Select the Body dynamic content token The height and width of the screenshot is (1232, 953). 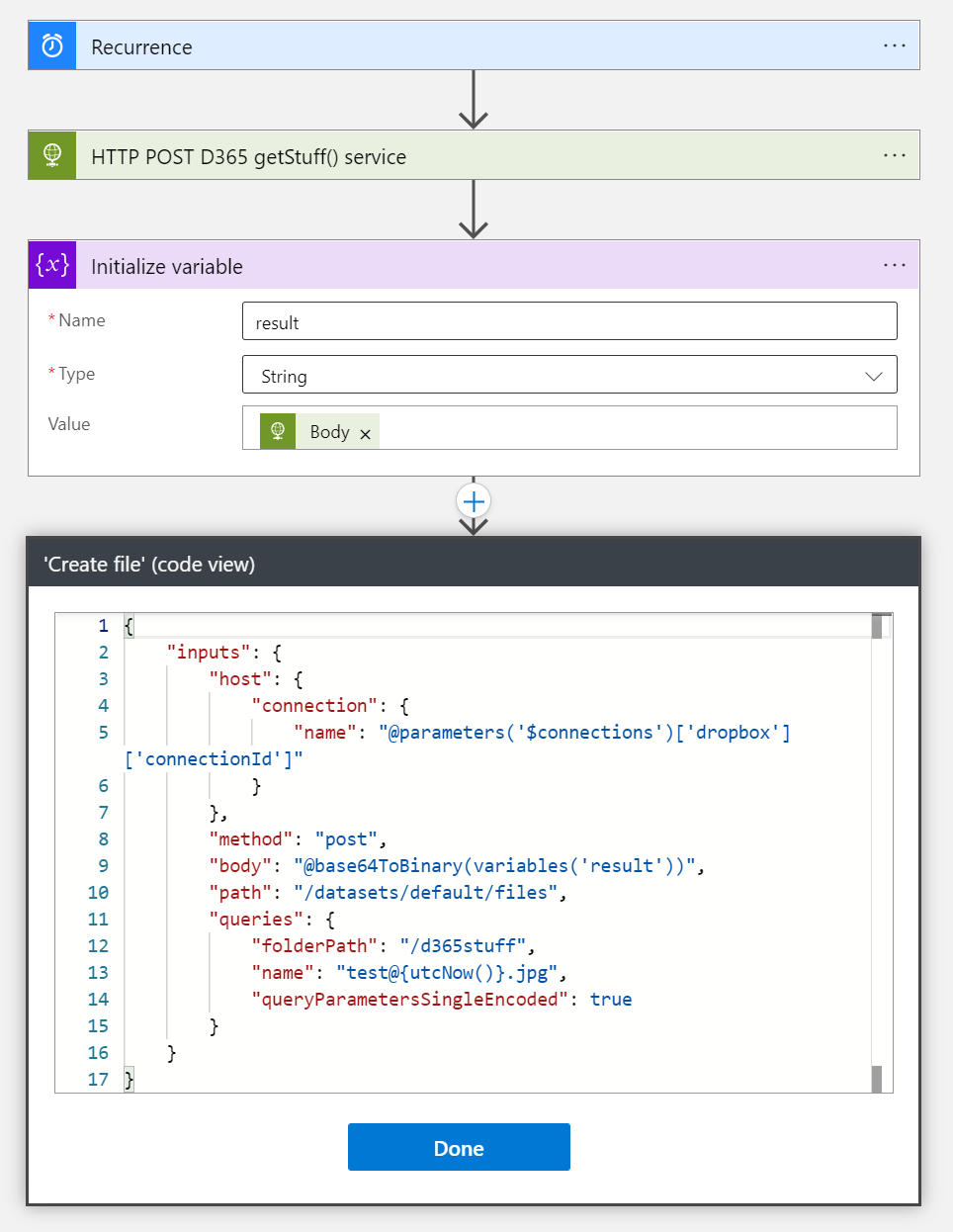319,431
